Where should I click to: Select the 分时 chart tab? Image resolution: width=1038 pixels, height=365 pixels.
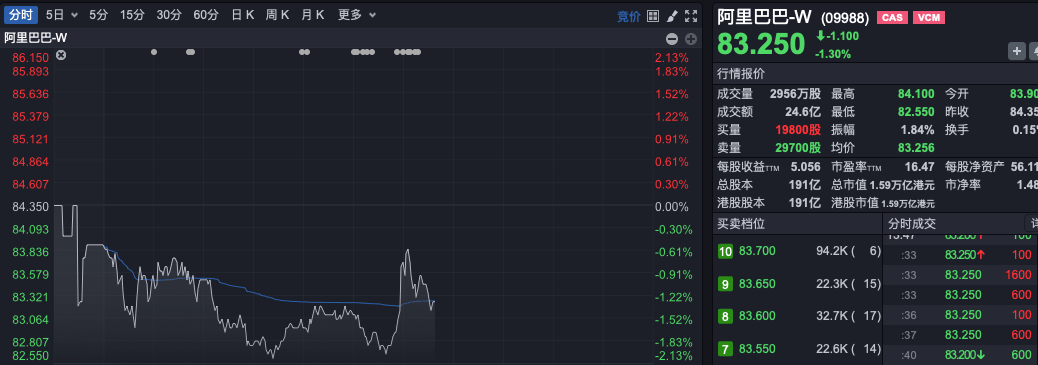(21, 15)
